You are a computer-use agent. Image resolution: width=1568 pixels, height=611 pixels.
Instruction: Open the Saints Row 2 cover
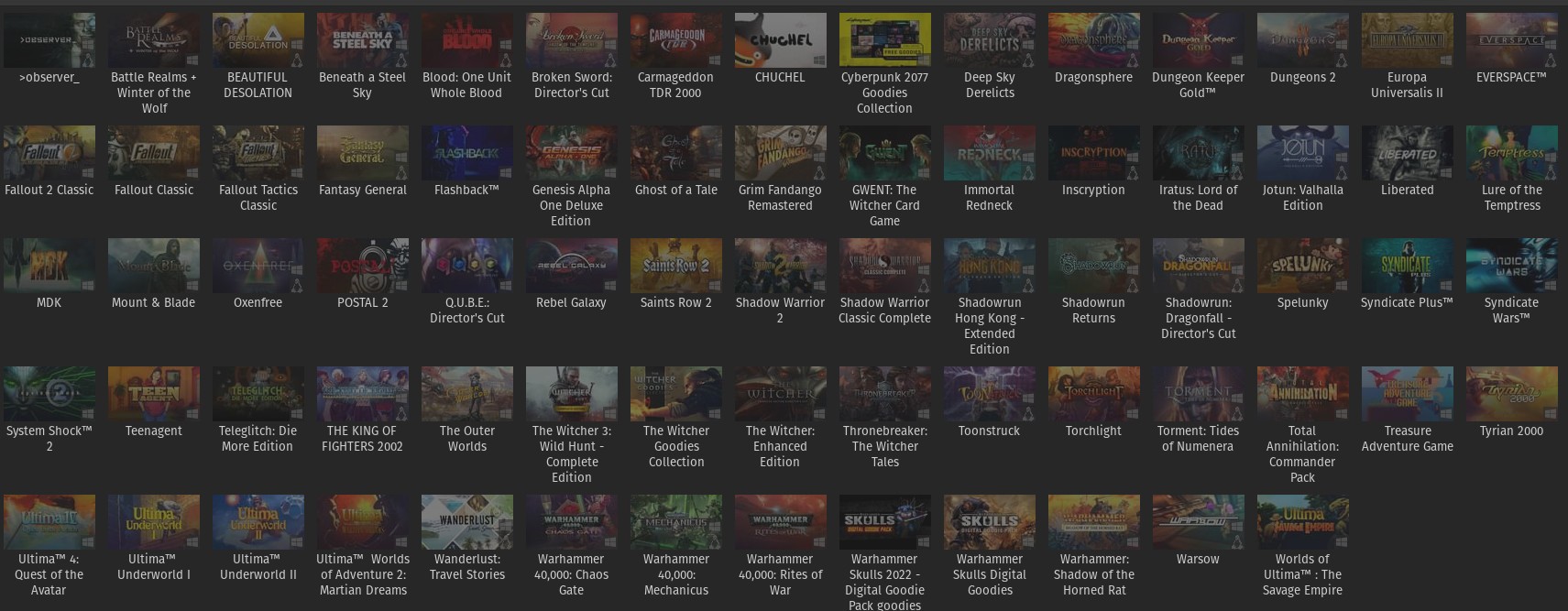point(676,266)
